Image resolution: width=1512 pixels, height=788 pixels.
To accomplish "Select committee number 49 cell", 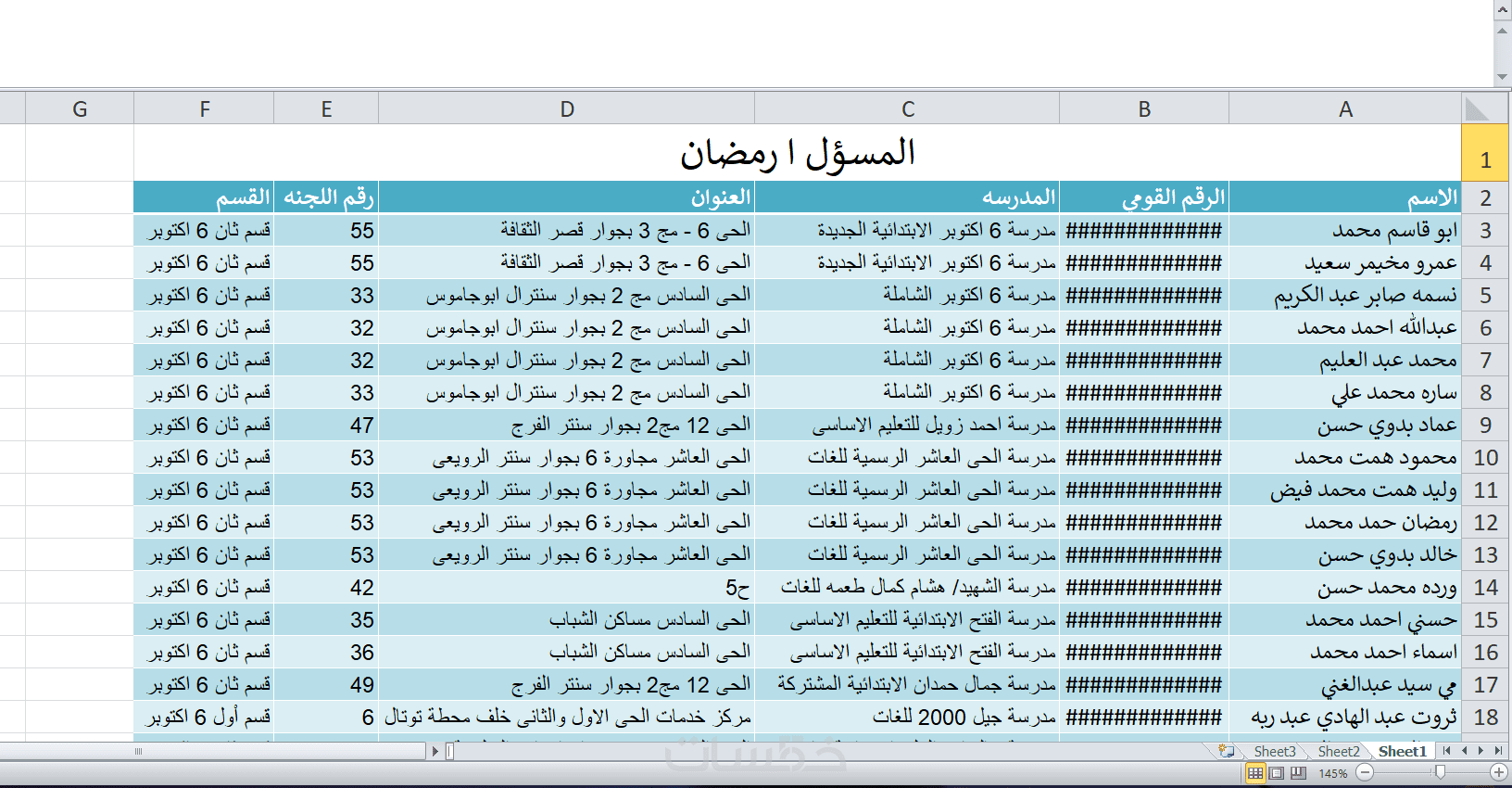I will click(x=326, y=684).
